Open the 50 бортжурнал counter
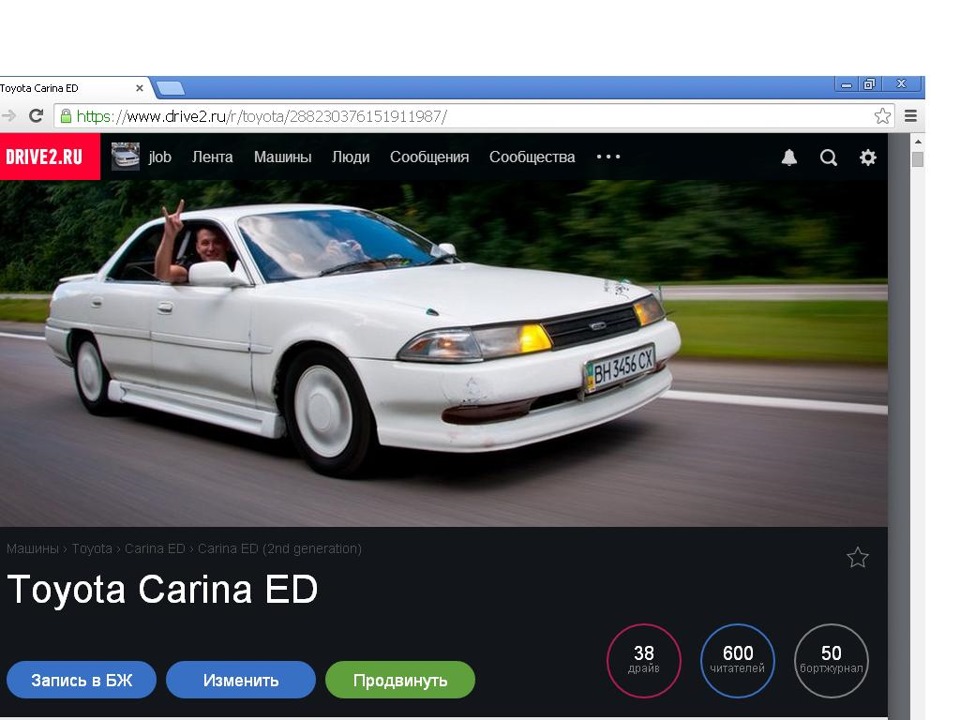960x720 pixels. coord(831,661)
